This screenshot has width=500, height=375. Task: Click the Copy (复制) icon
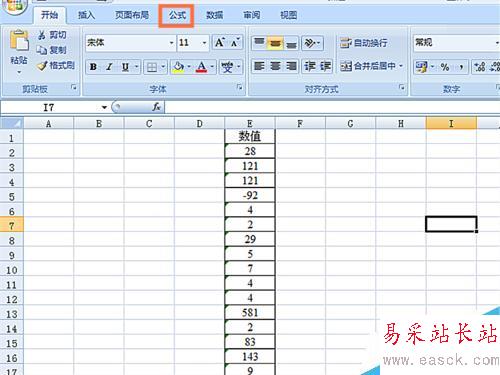(42, 50)
